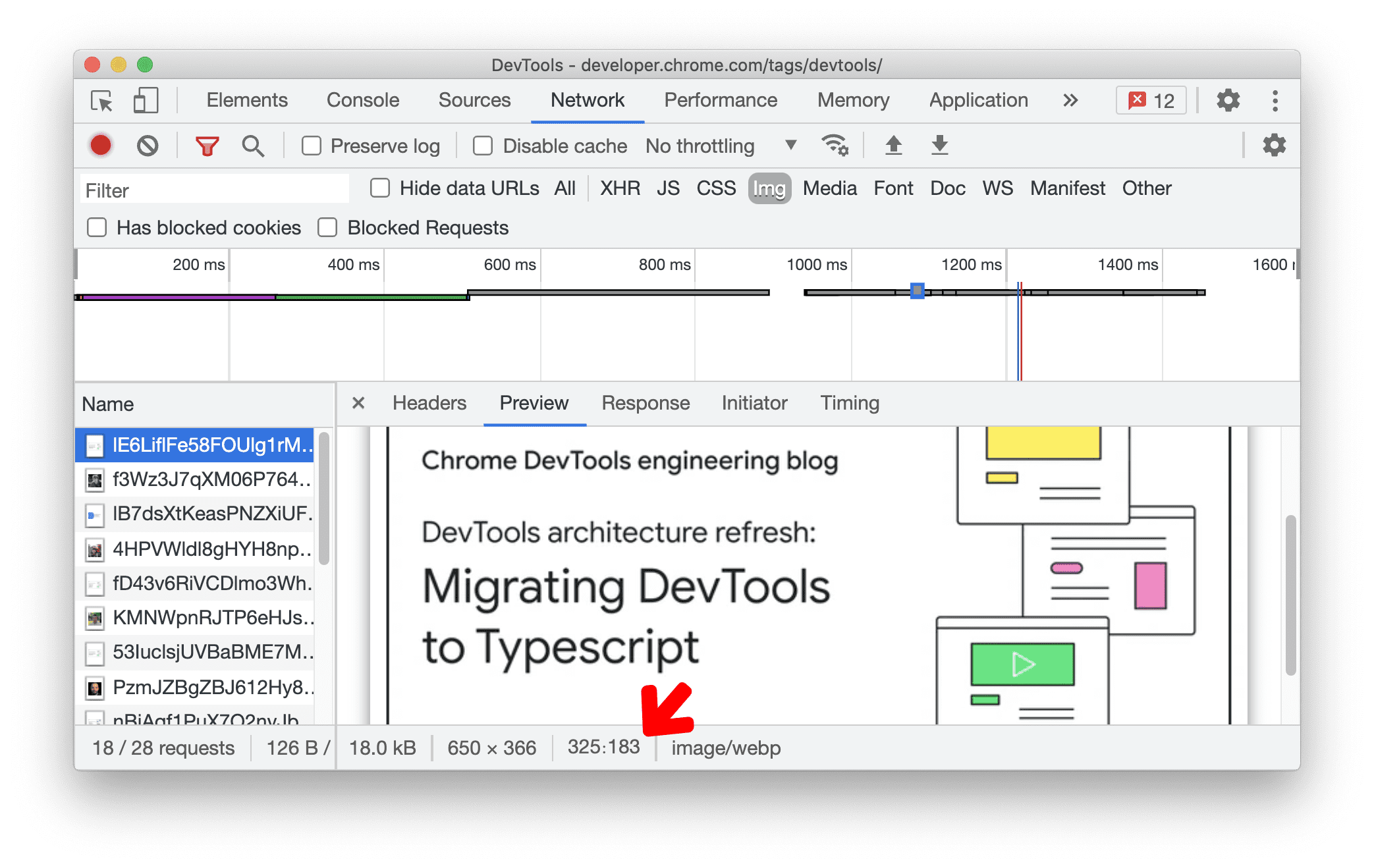Click the stop (circle with slash) icon
Viewport: 1374px width, 868px height.
(146, 146)
